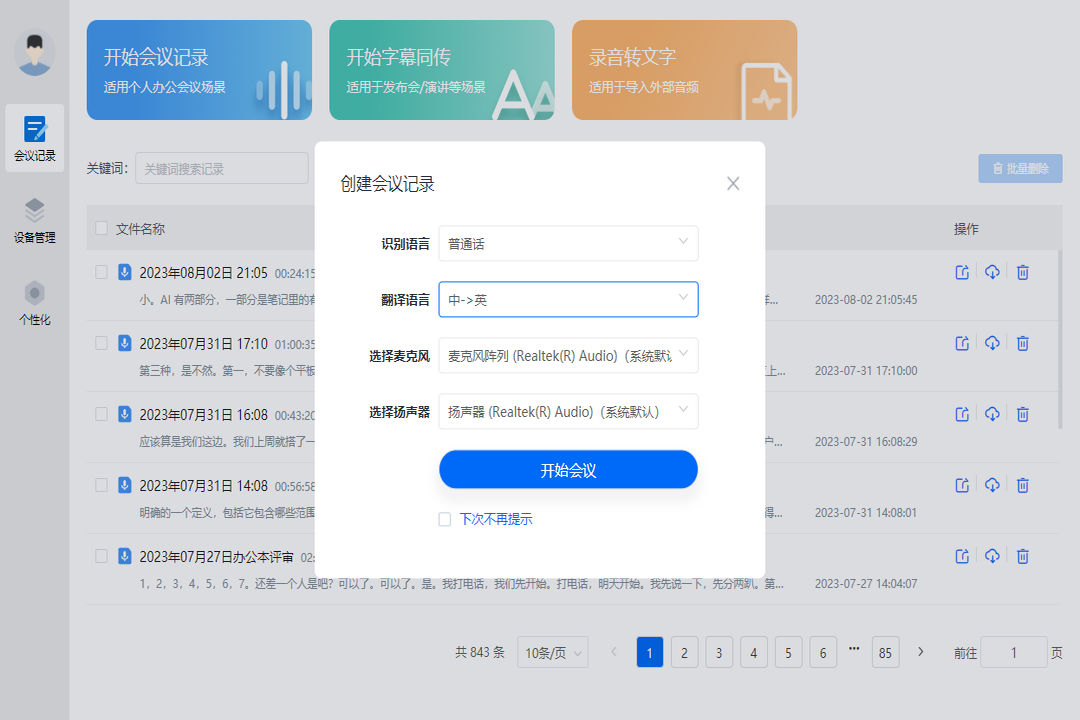Click the 开始会议 button
The width and height of the screenshot is (1080, 720).
point(568,469)
